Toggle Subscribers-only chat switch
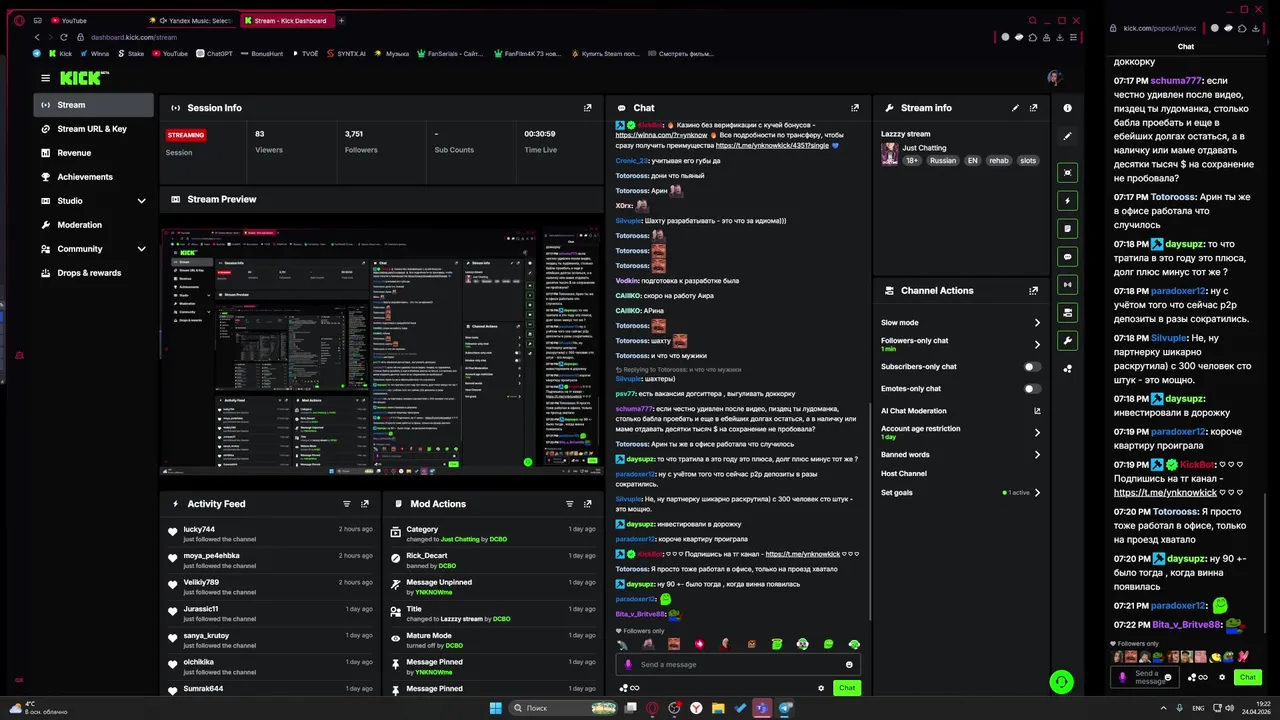 [1032, 367]
